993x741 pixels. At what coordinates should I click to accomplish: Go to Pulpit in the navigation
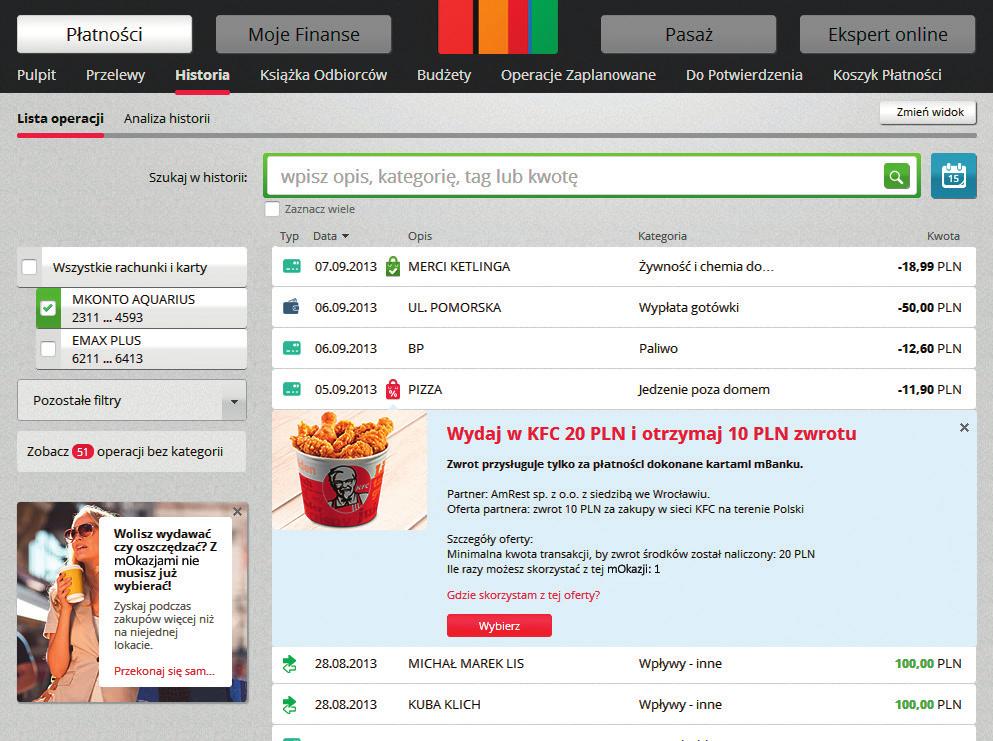(x=36, y=75)
